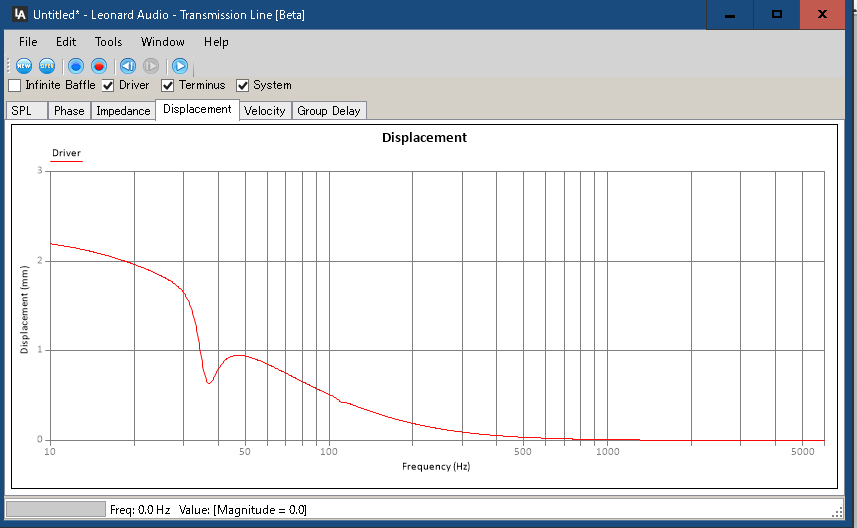Switch to the SPL tab
The image size is (857, 528).
coord(26,111)
